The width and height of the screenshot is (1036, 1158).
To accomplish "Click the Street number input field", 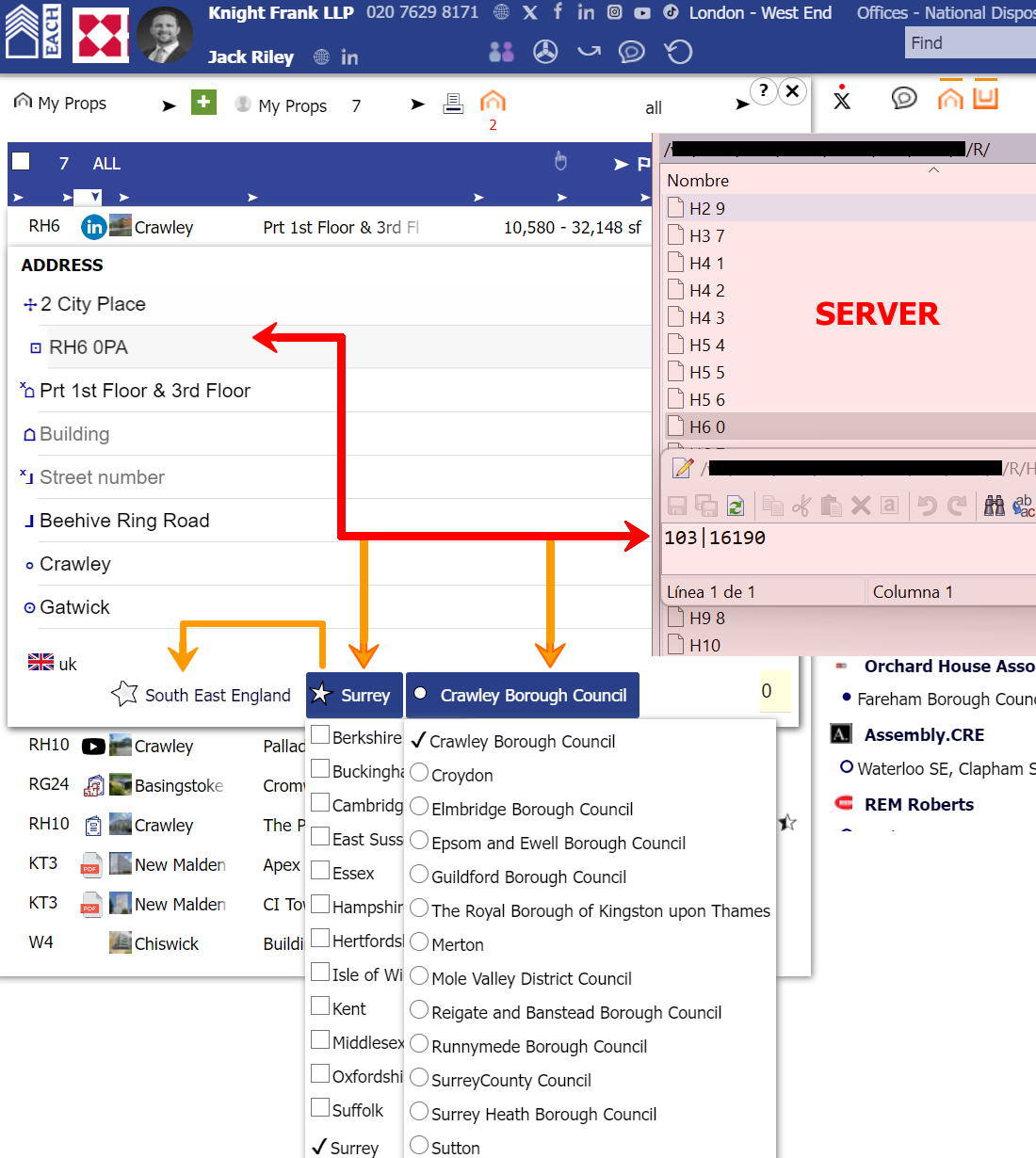I will pyautogui.click(x=345, y=477).
